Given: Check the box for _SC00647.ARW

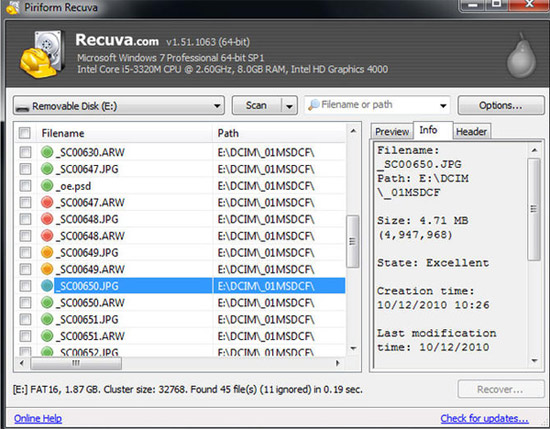Looking at the screenshot, I should point(25,202).
